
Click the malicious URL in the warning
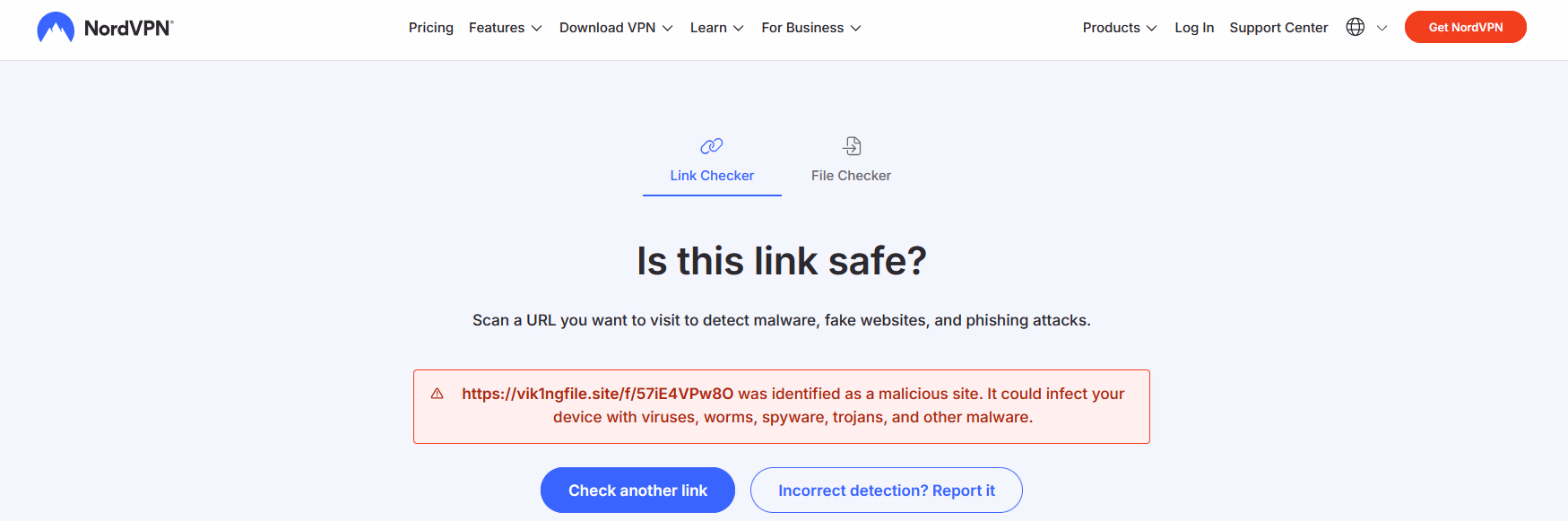pos(597,394)
